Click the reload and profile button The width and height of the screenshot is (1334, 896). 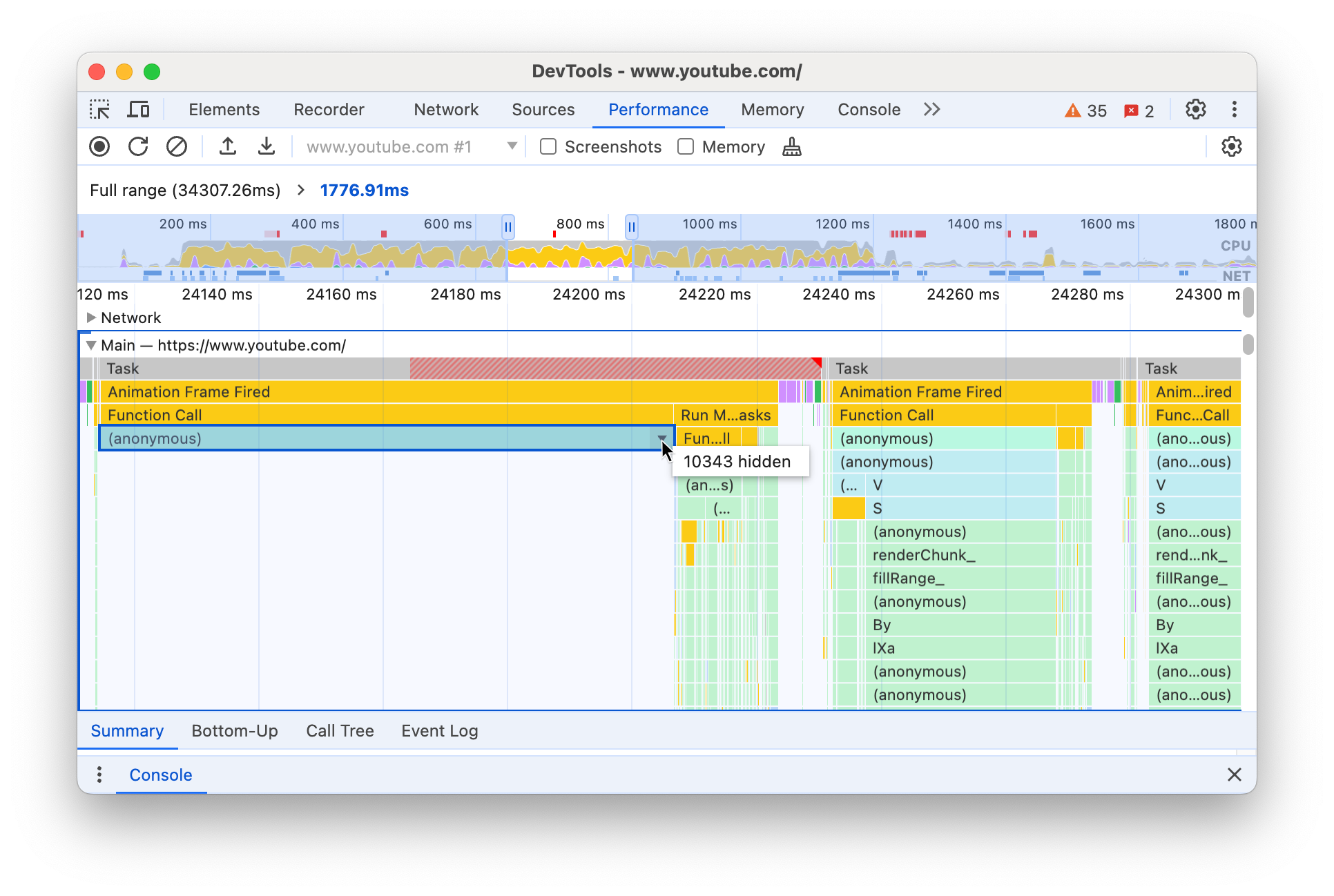[139, 147]
